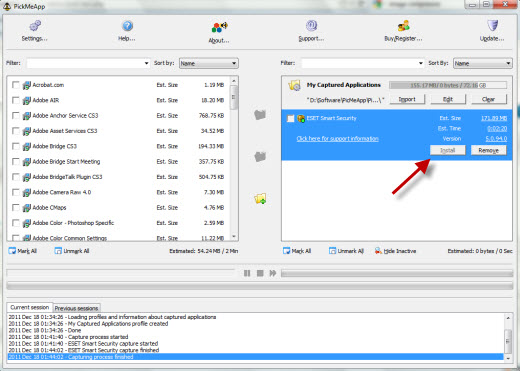The image size is (520, 371).
Task: Click down arrow of session log scrollbar
Action: click(508, 358)
